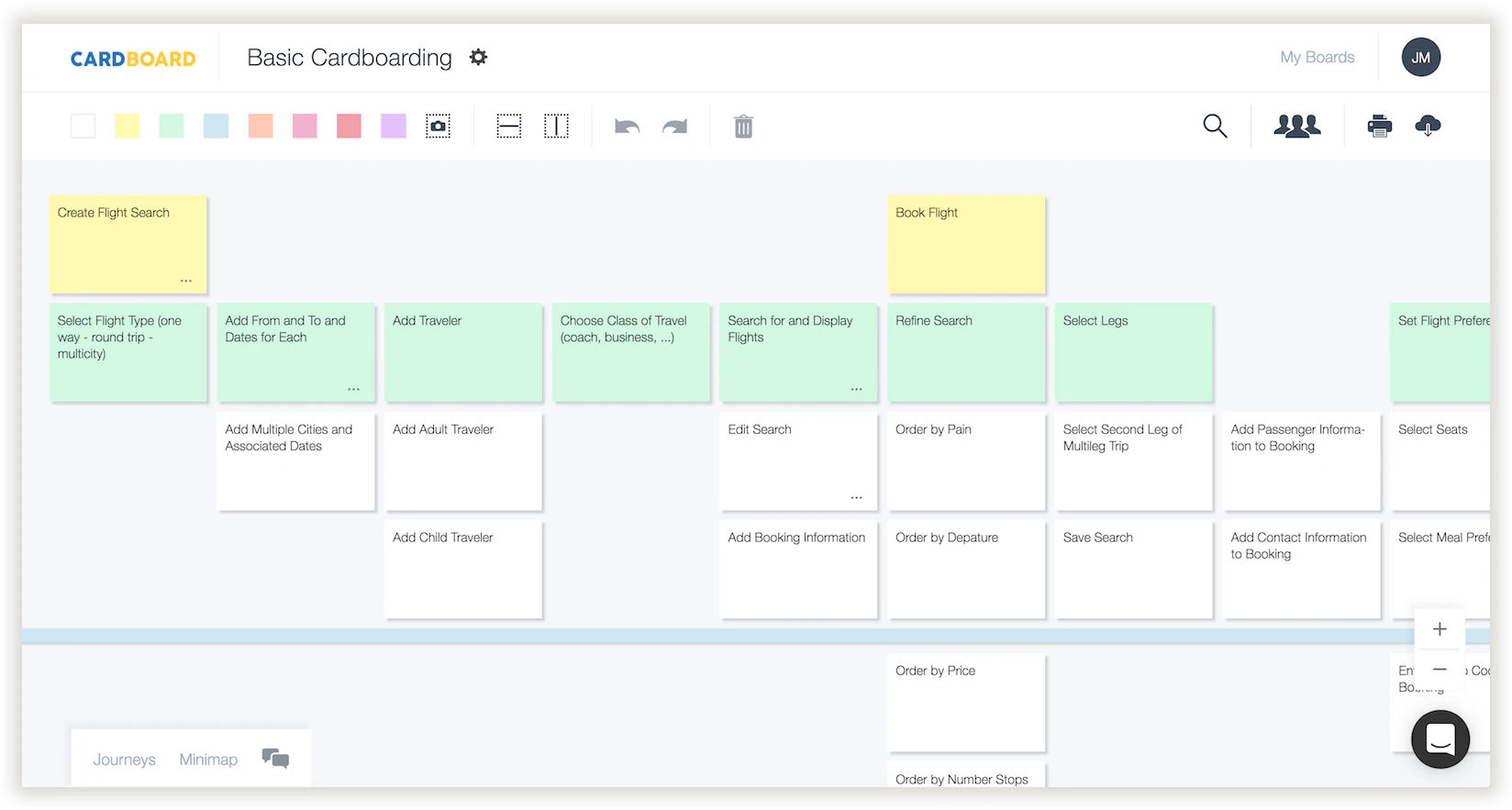This screenshot has height=810, width=1512.
Task: Expand ellipsis on Search for and Display Flights
Action: tap(856, 389)
